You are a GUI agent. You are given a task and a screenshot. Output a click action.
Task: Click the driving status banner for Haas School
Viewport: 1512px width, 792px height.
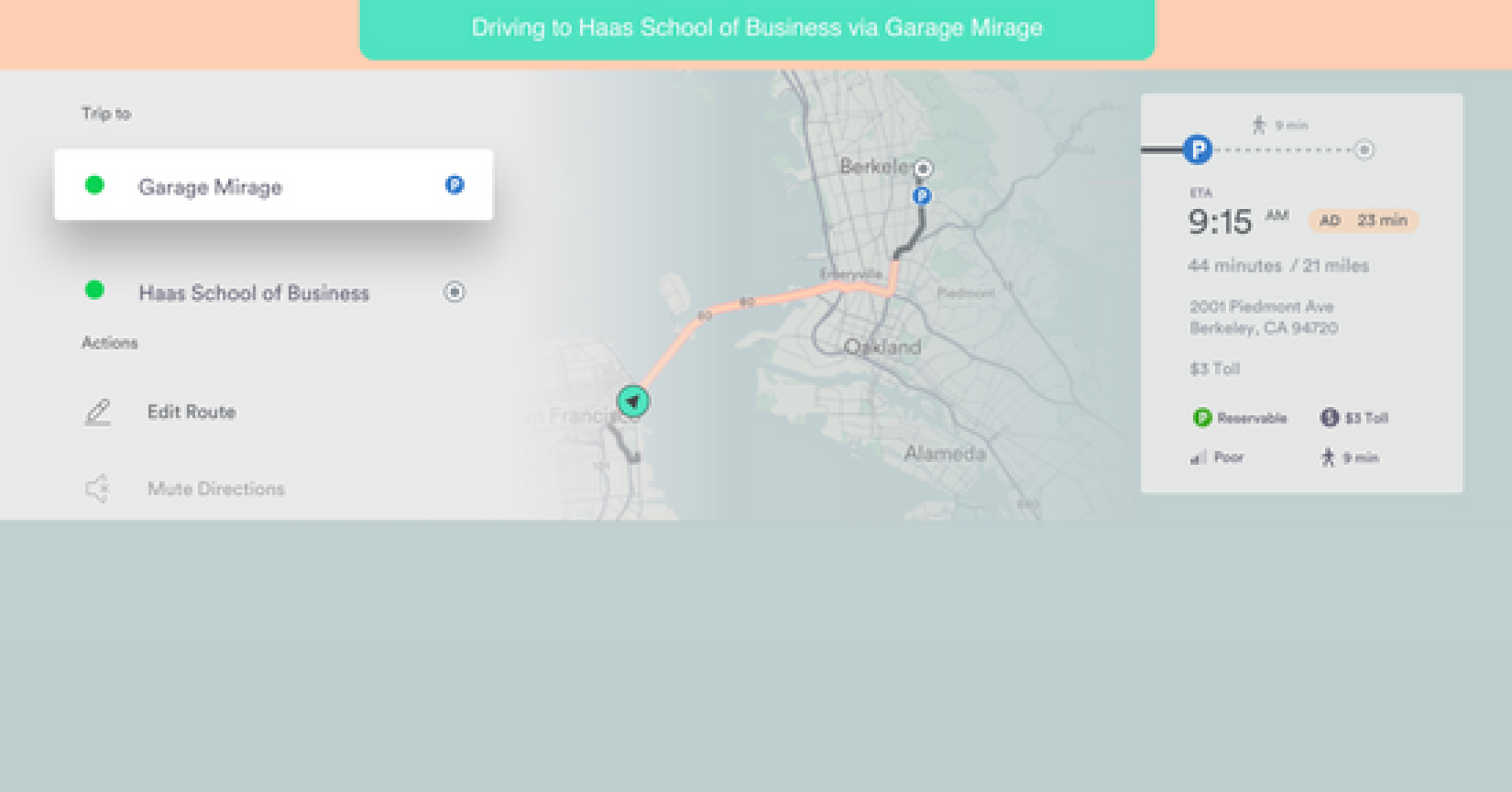757,29
